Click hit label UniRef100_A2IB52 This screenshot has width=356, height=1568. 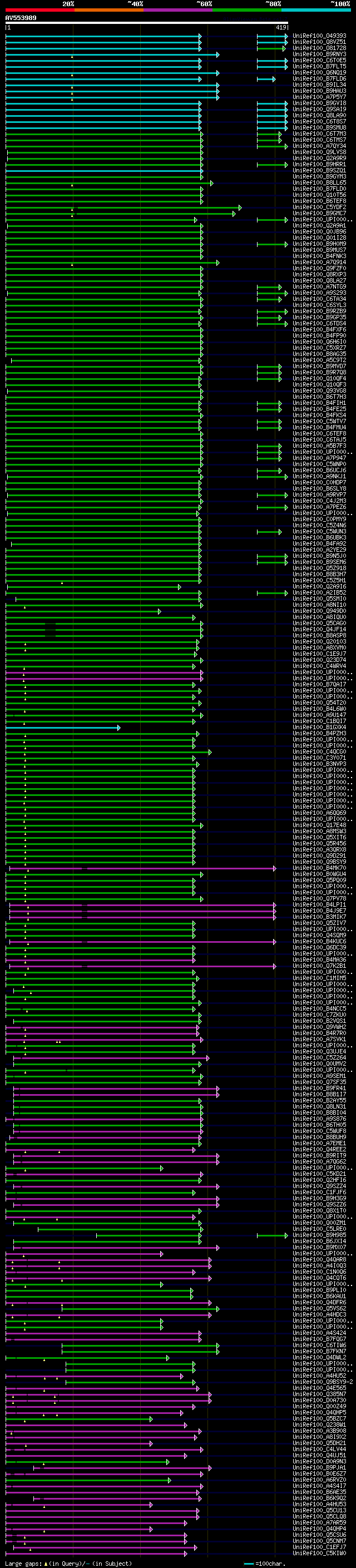pyautogui.click(x=319, y=592)
